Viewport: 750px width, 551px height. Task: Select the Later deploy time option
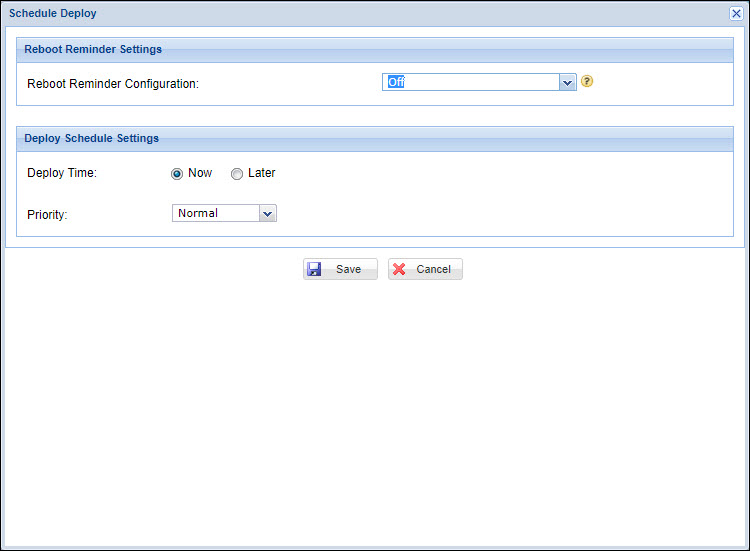(237, 174)
